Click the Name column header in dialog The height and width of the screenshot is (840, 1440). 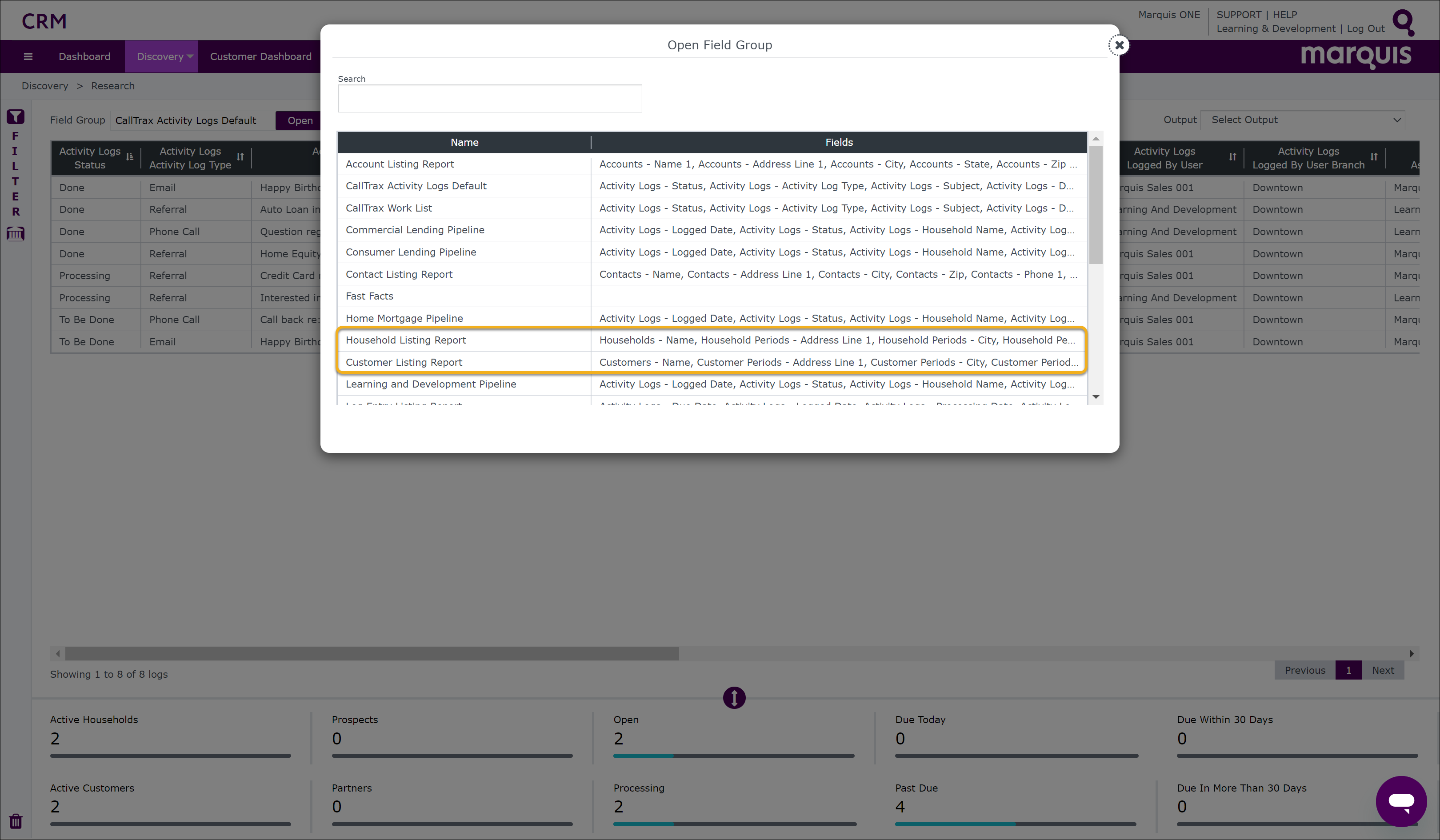(464, 142)
